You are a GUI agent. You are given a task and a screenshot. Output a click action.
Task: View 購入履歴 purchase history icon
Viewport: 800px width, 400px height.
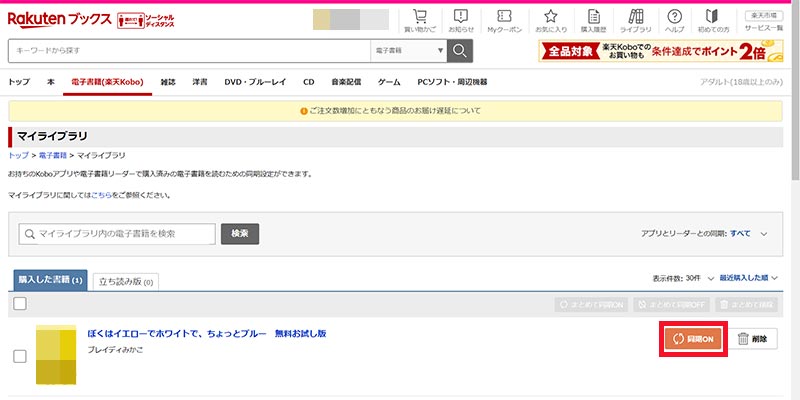pyautogui.click(x=594, y=21)
